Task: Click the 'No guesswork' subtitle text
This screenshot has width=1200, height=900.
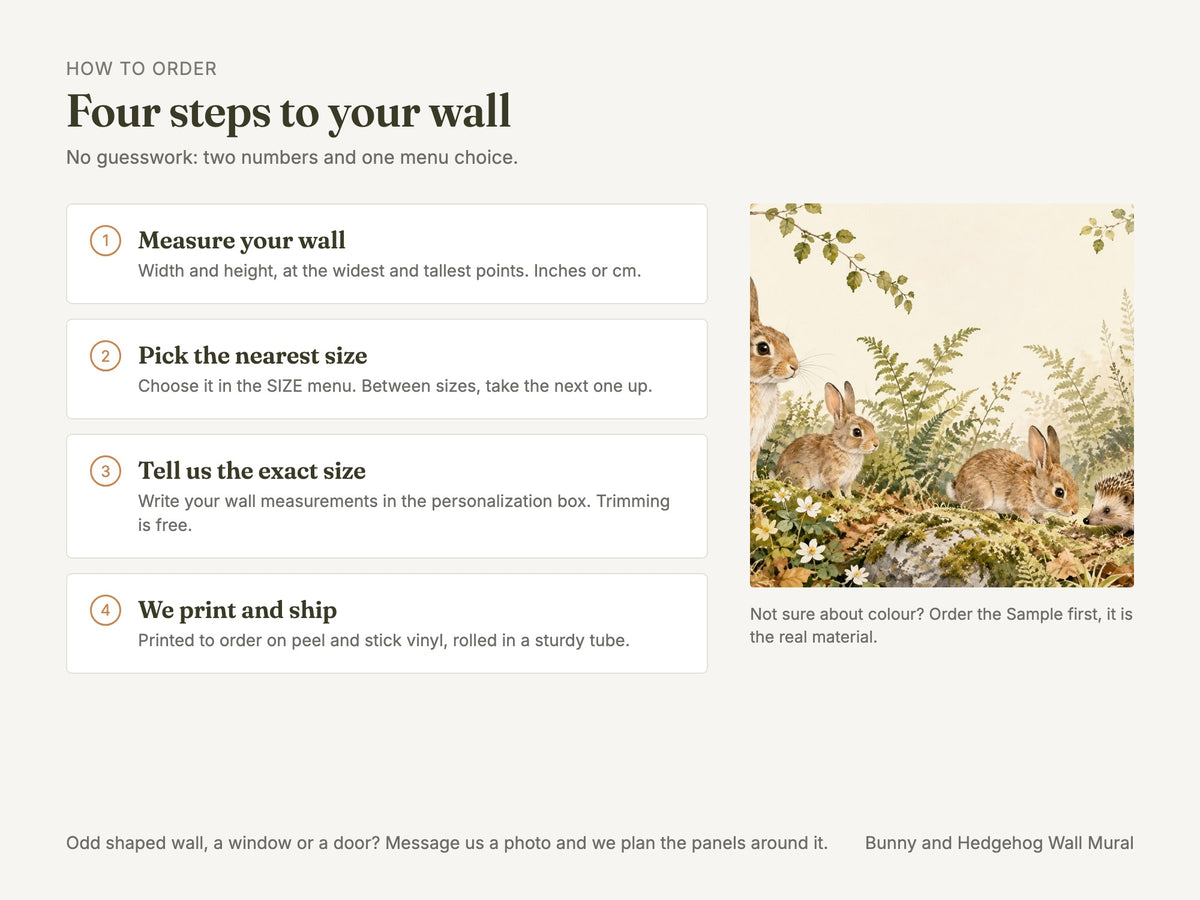Action: point(292,158)
